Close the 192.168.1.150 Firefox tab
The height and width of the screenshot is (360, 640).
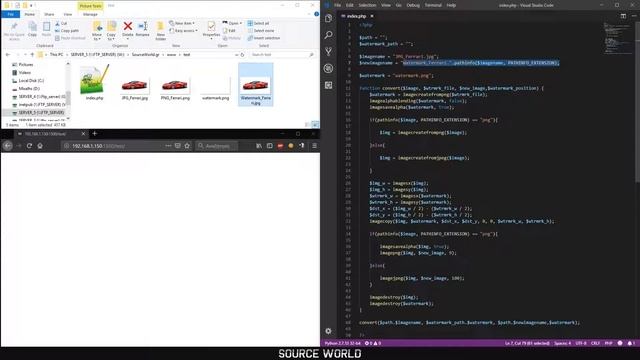click(x=83, y=134)
